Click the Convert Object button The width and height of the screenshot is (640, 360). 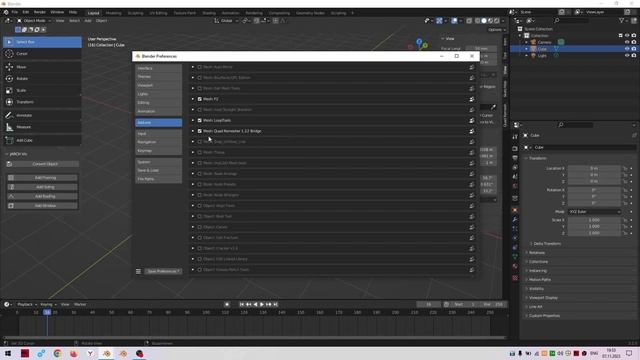[x=42, y=164]
